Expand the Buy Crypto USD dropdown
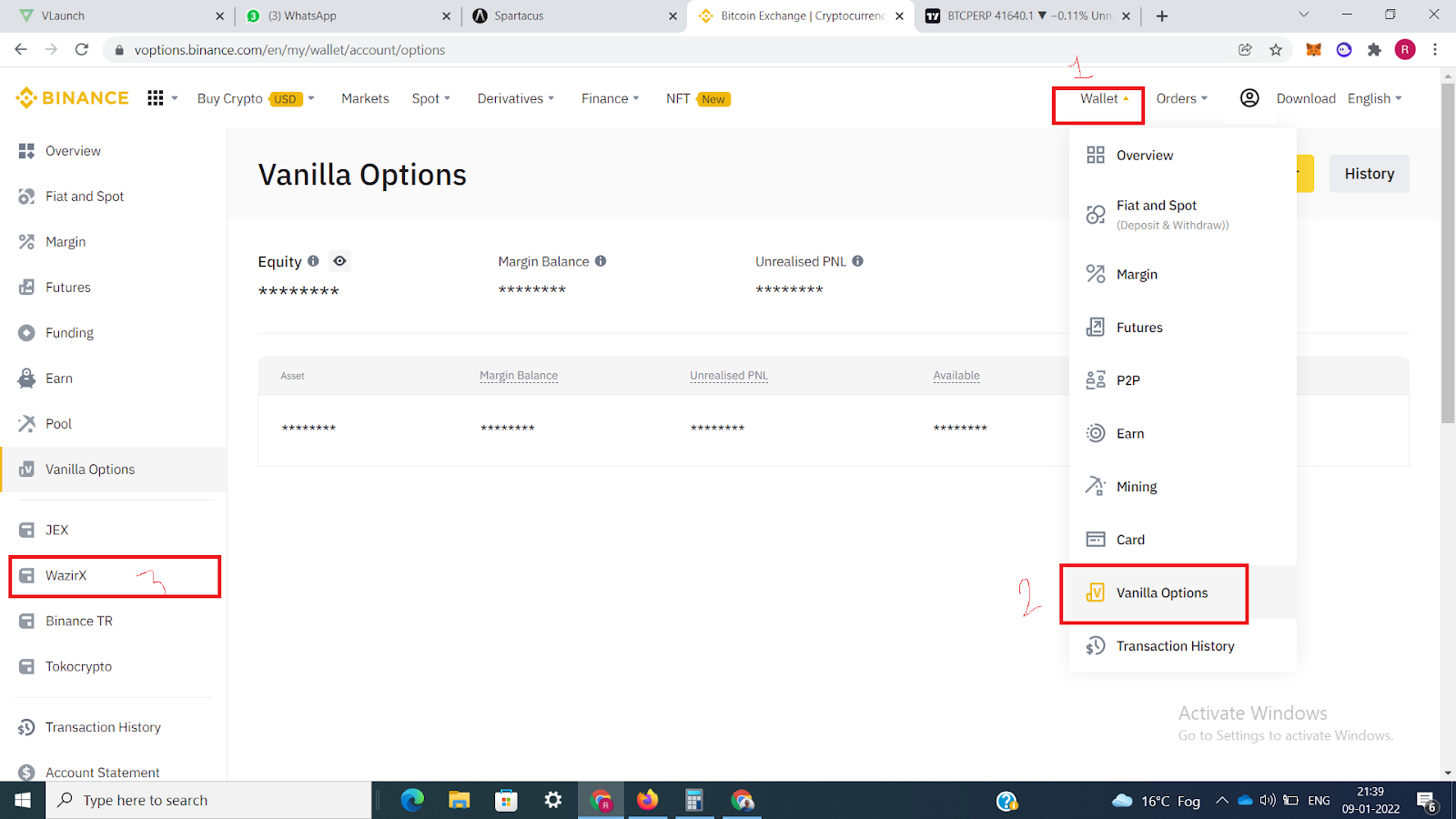Screen dimensions: 1456x819 click(256, 98)
